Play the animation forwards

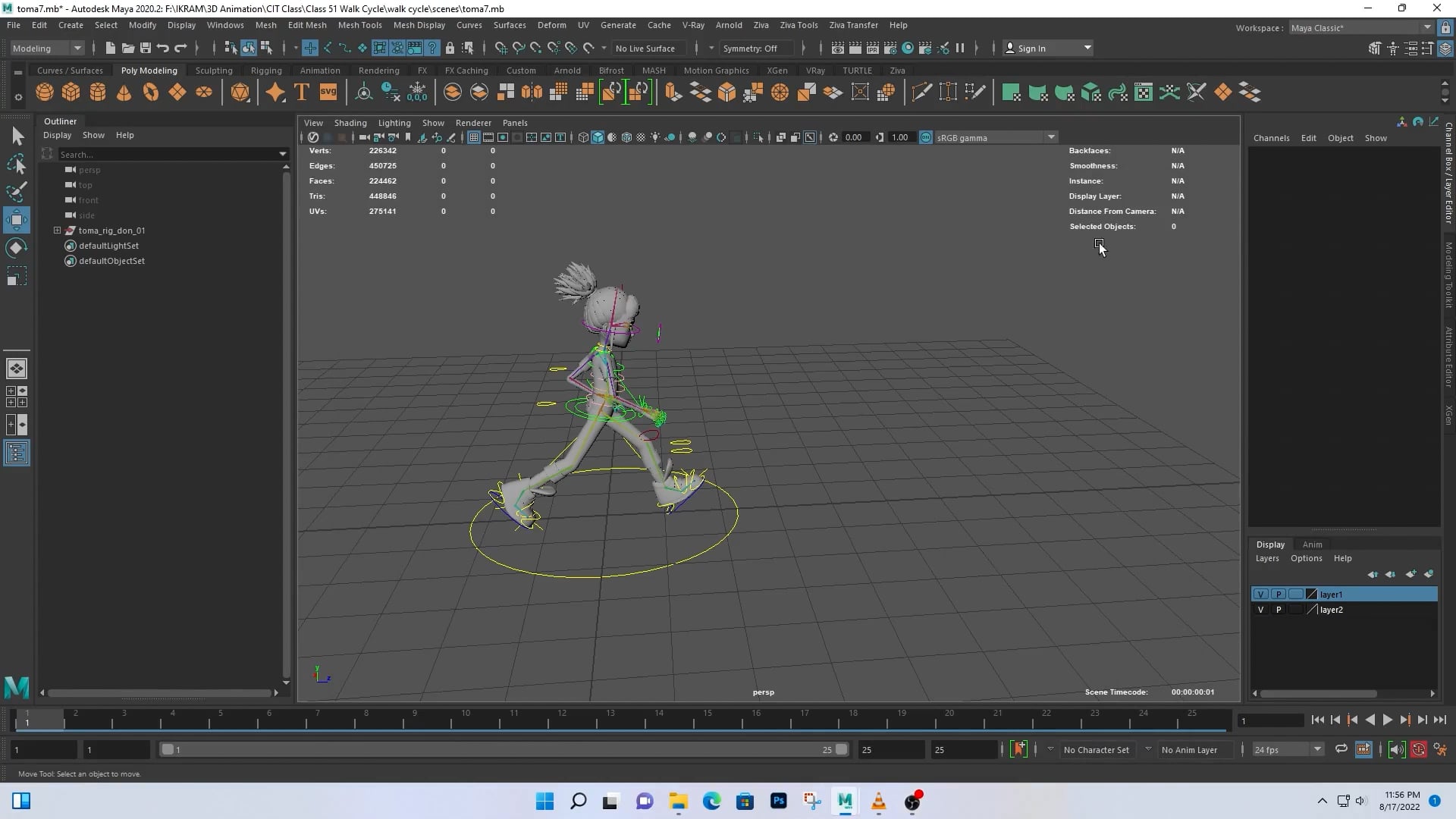click(1387, 720)
